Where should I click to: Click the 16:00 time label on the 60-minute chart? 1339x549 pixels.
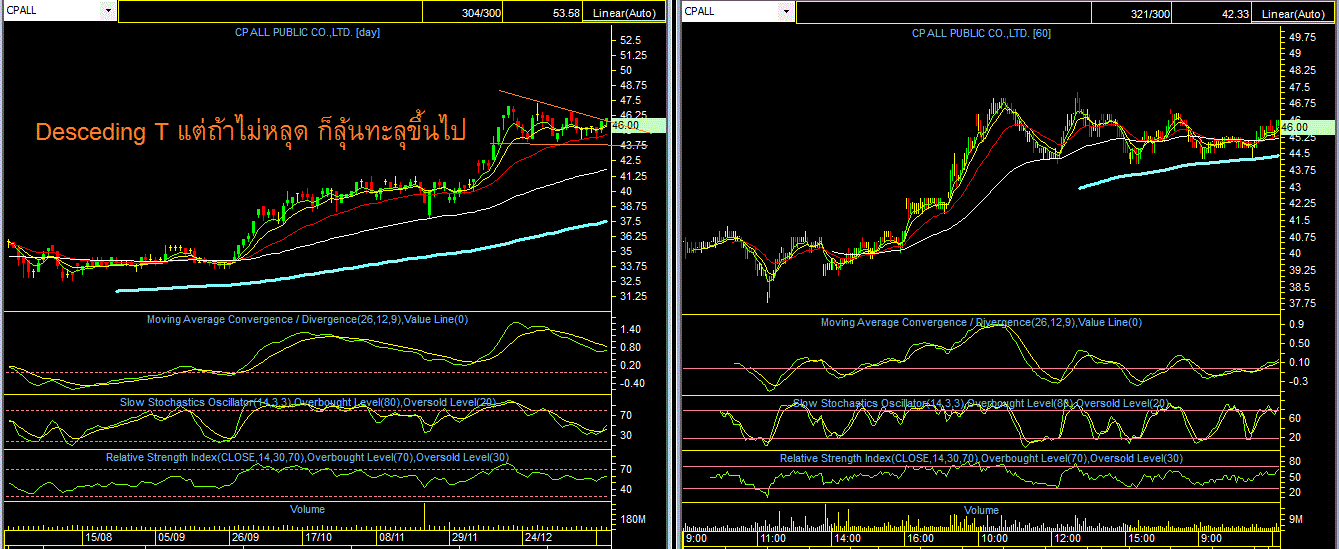point(920,538)
